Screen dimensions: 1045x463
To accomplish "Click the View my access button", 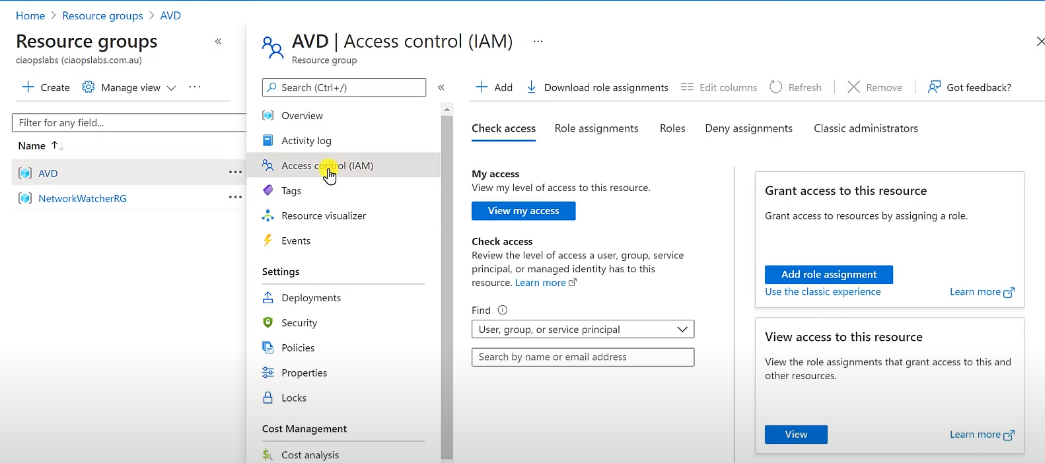I will 523,211.
